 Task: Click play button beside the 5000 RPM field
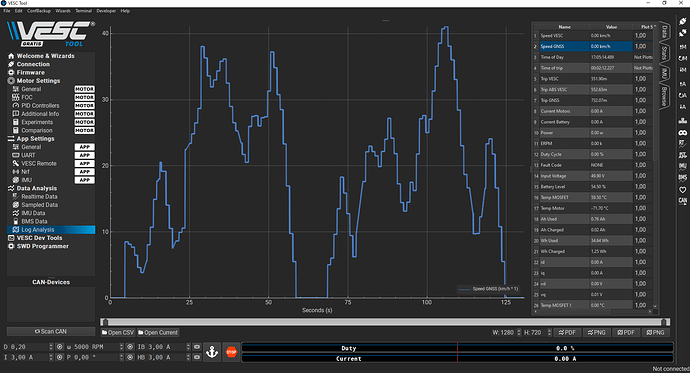tap(130, 347)
